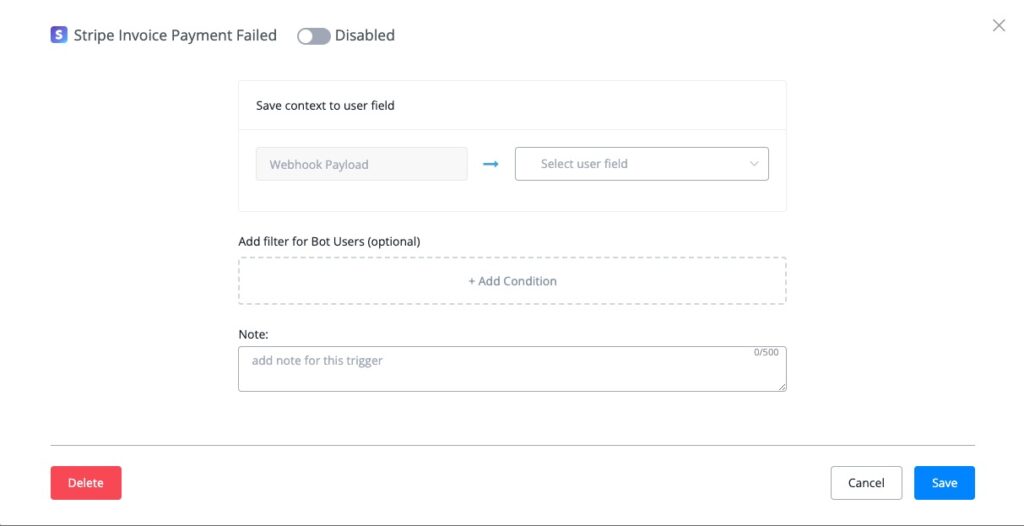Click the plus sign in Add Condition
This screenshot has width=1024, height=526.
coord(472,281)
